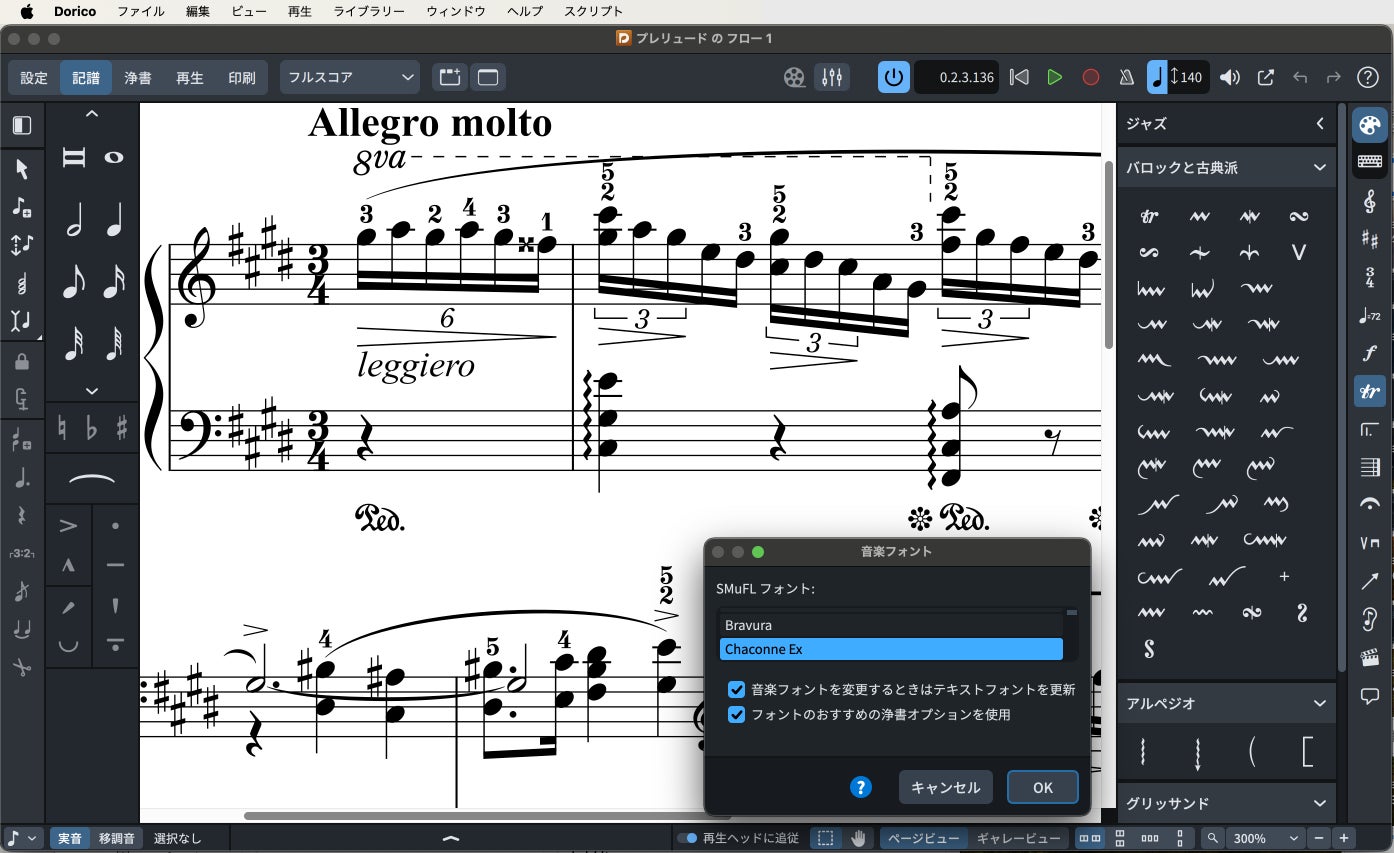Select the sixteenth note duration
Image resolution: width=1394 pixels, height=853 pixels.
114,283
